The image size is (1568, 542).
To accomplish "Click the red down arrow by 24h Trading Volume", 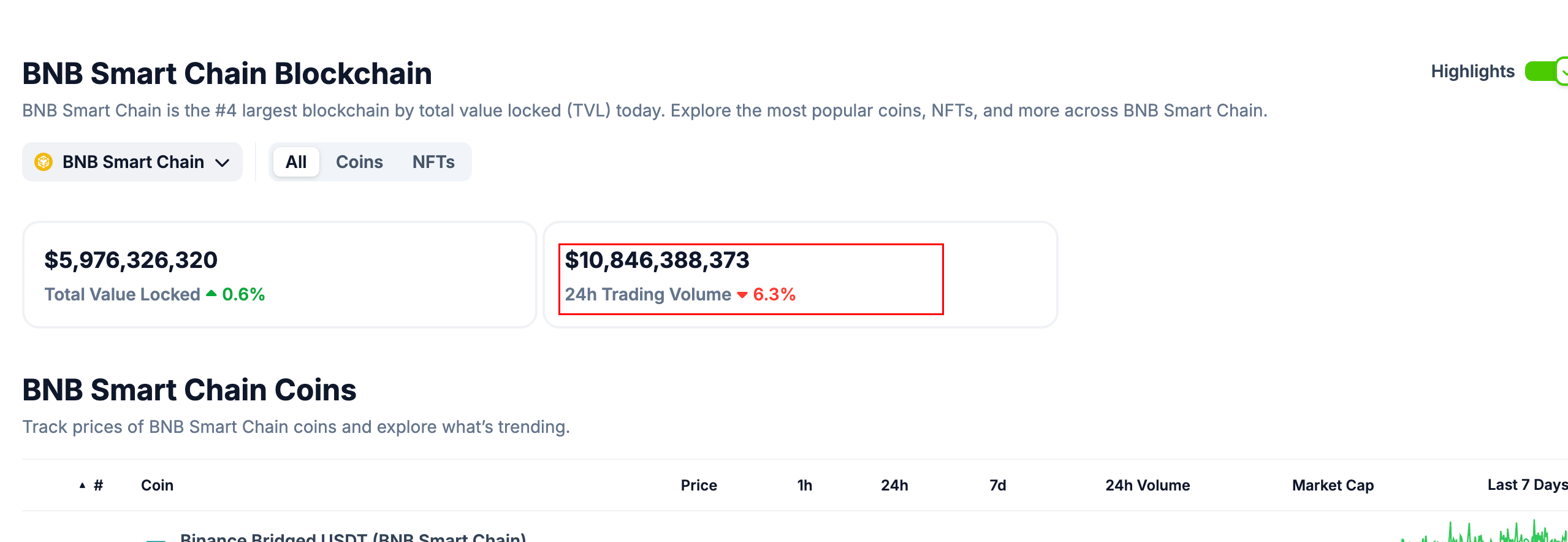I will point(742,295).
